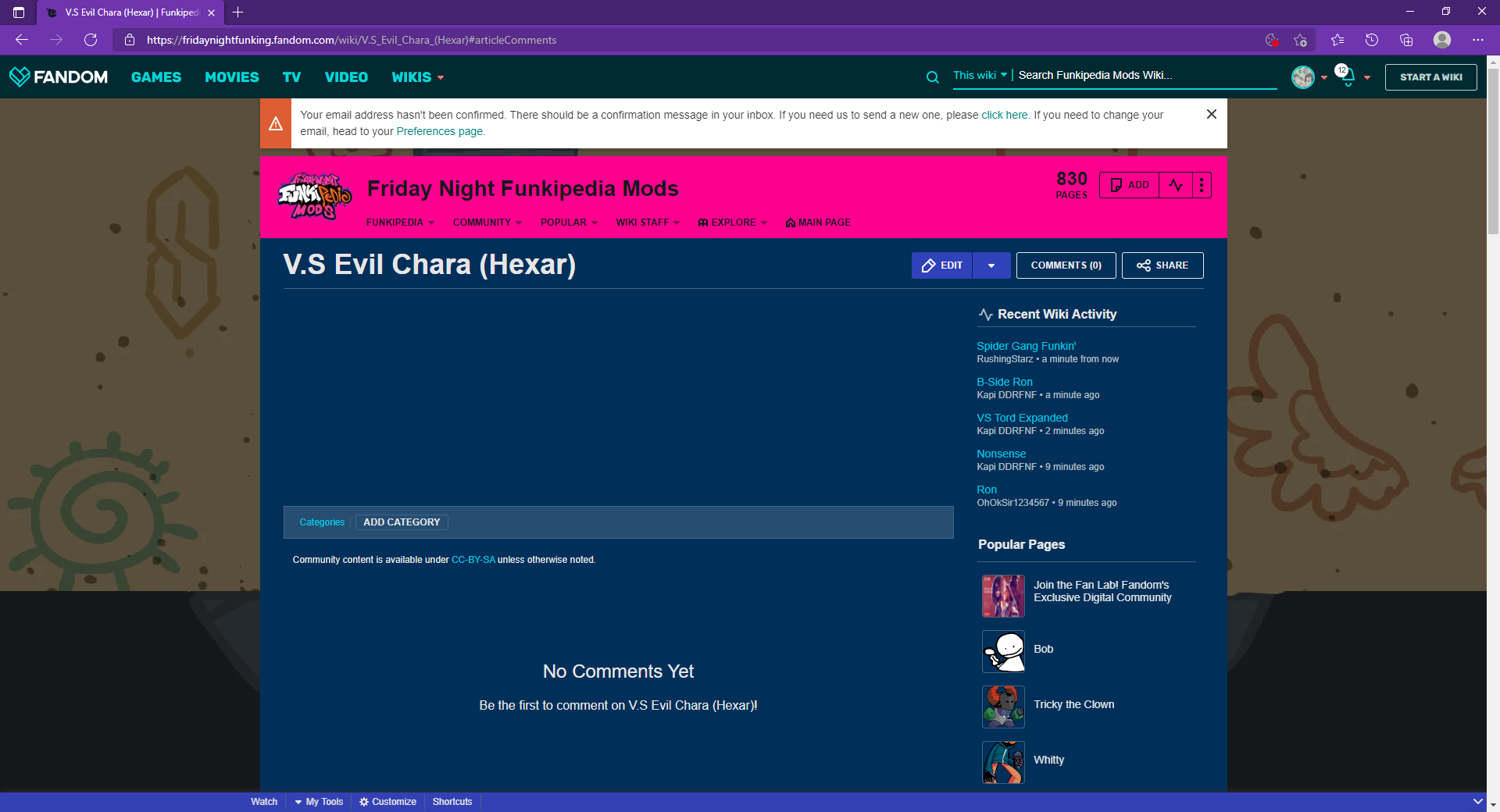Open browser favorites list
1500x812 pixels.
(x=1337, y=40)
